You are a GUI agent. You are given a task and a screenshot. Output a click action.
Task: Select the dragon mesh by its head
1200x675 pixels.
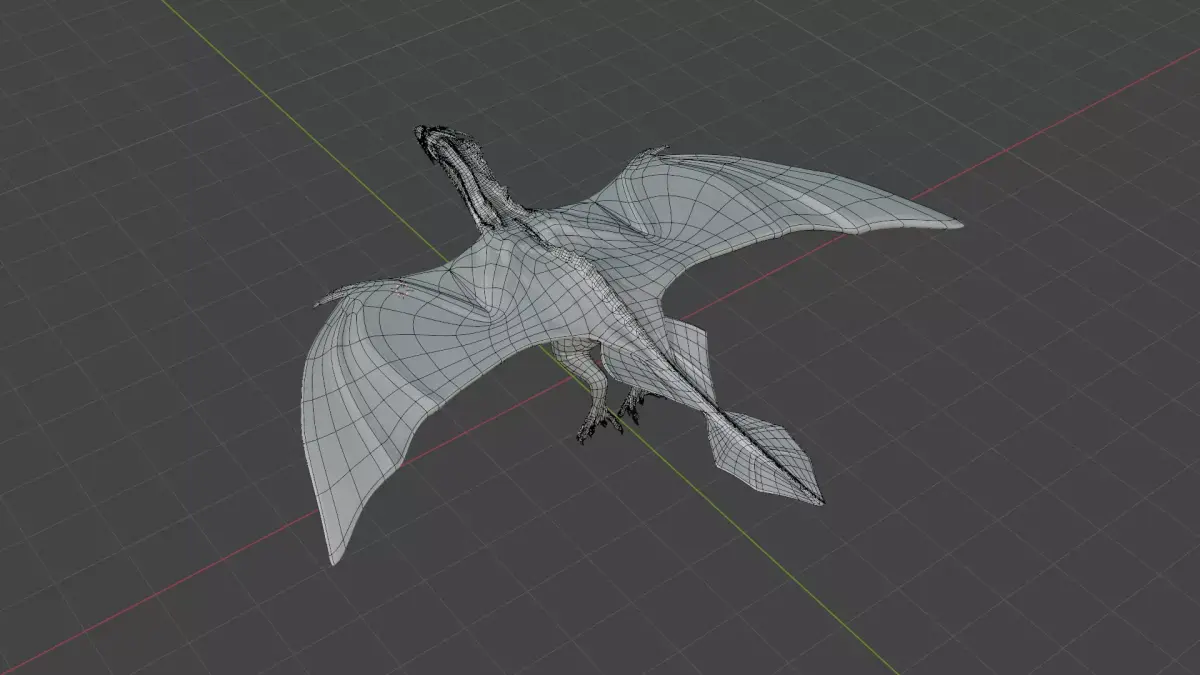pyautogui.click(x=442, y=144)
